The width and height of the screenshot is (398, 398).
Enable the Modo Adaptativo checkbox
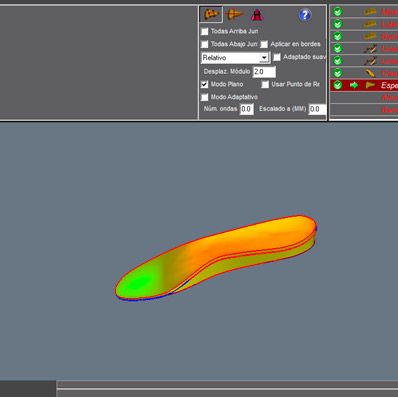tap(205, 97)
